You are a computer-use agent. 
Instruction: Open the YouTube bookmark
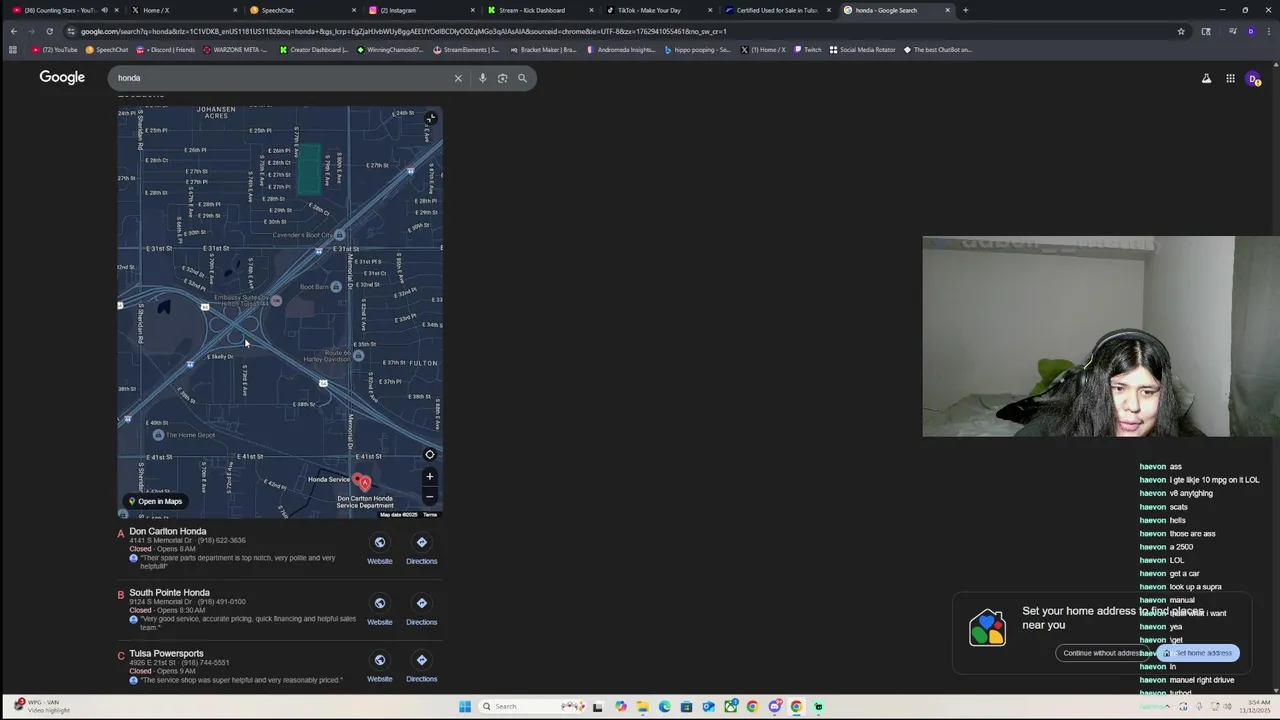[x=55, y=49]
